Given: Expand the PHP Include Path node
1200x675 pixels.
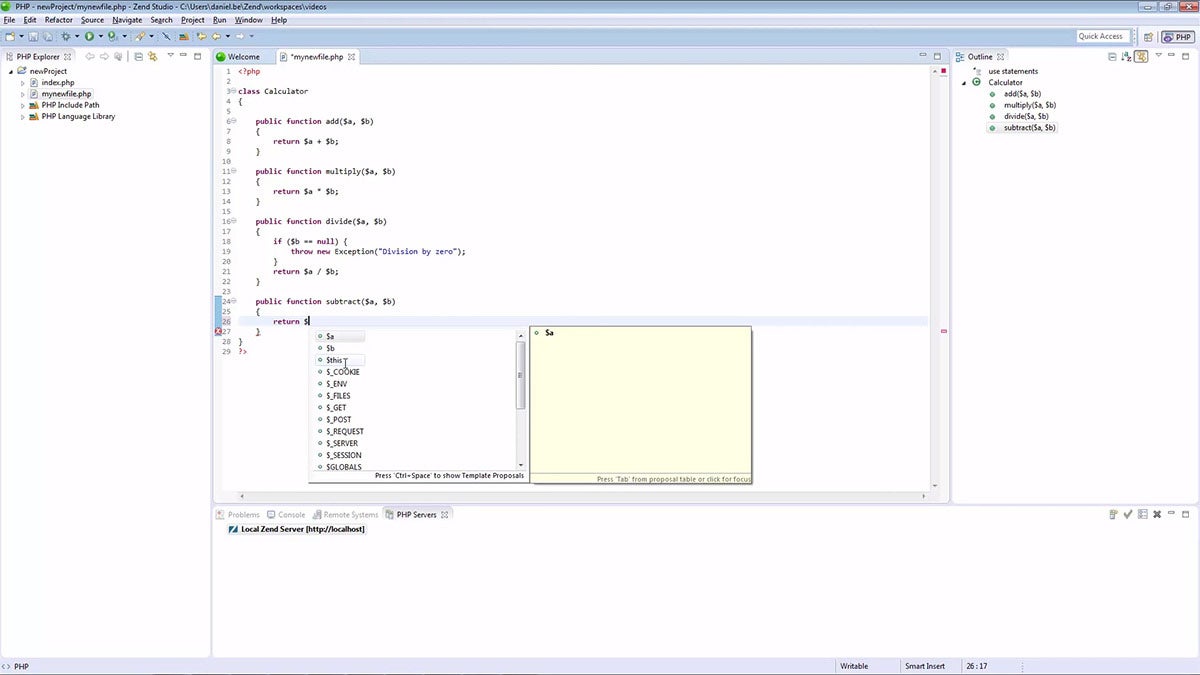Looking at the screenshot, I should 23,105.
